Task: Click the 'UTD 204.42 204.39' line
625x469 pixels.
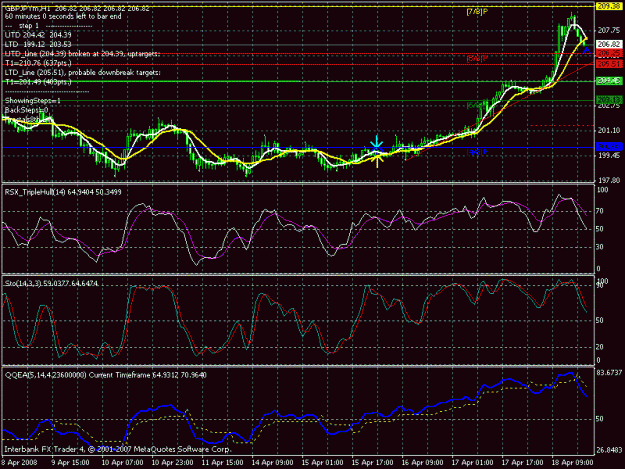Action: tap(38, 35)
